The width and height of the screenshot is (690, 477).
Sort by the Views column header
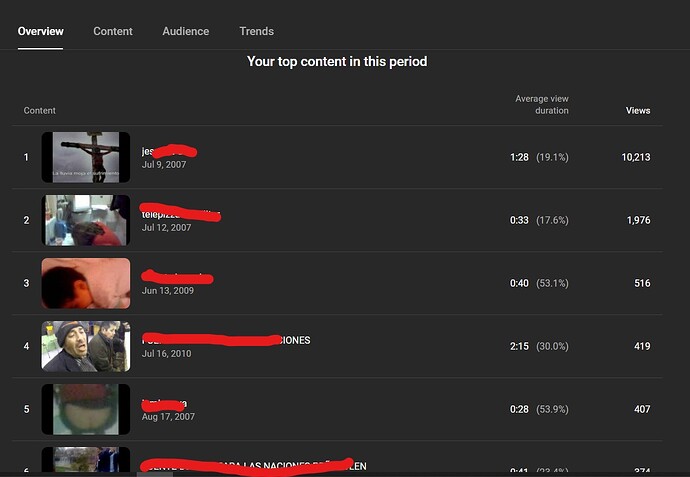click(x=638, y=110)
